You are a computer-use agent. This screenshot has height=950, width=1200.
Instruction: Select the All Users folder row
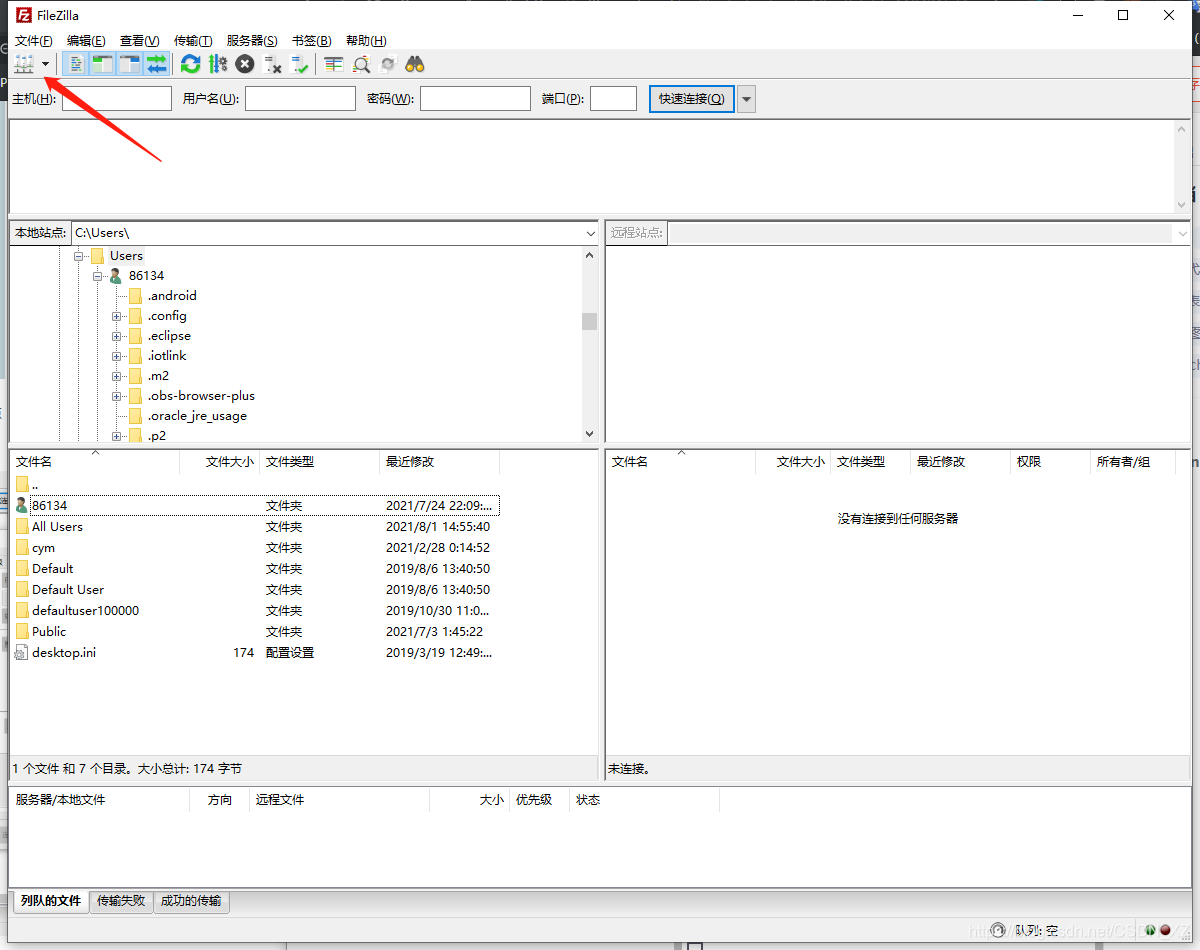[254, 527]
